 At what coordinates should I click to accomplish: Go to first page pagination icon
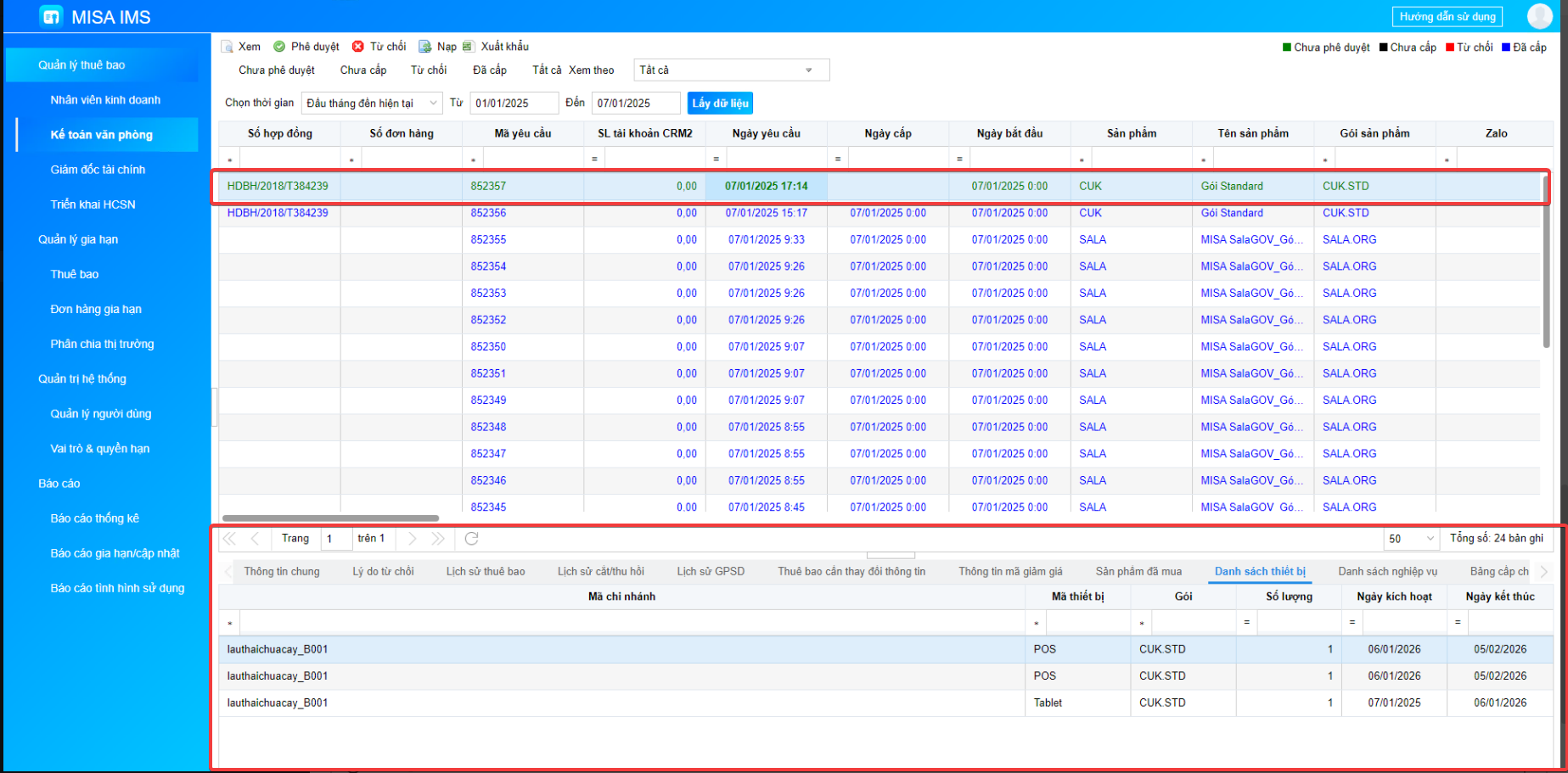point(229,539)
